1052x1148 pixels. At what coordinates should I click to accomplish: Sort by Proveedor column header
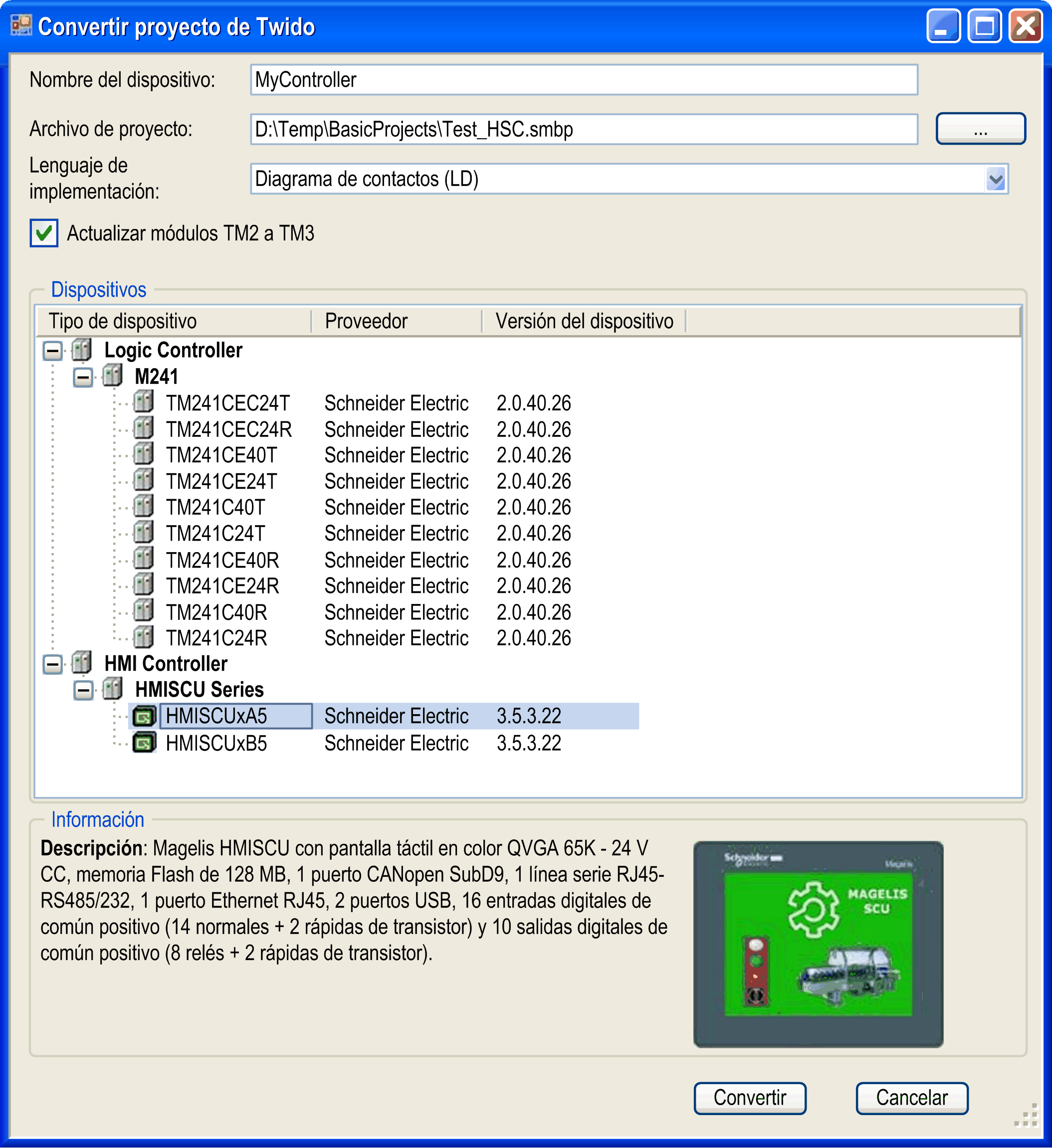(397, 321)
